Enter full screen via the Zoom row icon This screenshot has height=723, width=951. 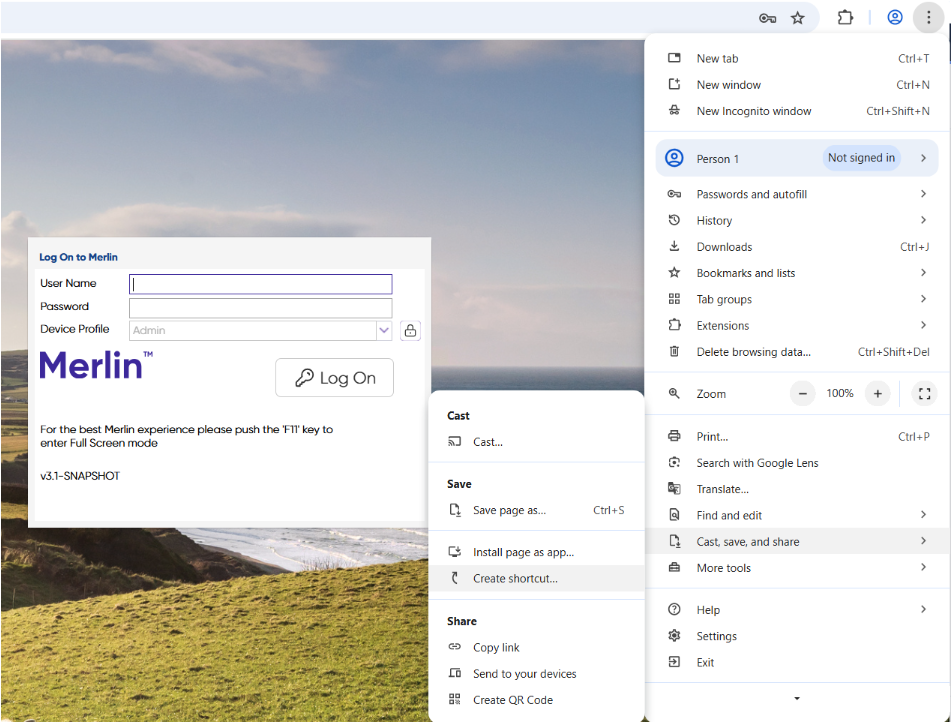[x=924, y=394]
